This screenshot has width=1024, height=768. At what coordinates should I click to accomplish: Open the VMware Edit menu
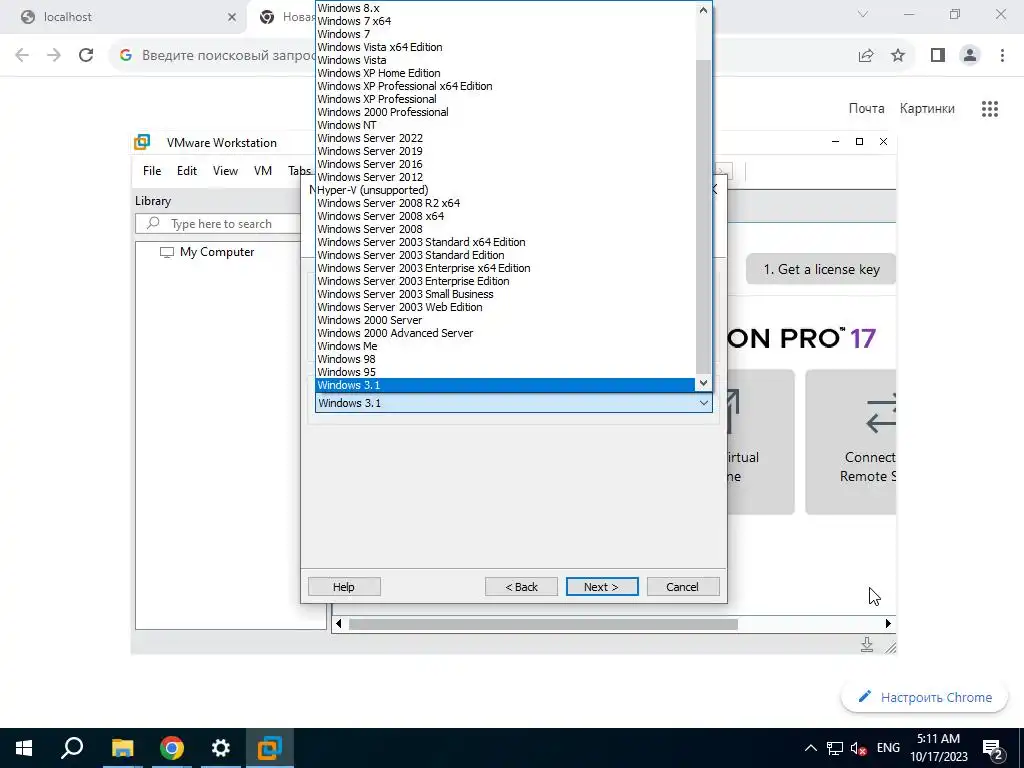pyautogui.click(x=187, y=170)
